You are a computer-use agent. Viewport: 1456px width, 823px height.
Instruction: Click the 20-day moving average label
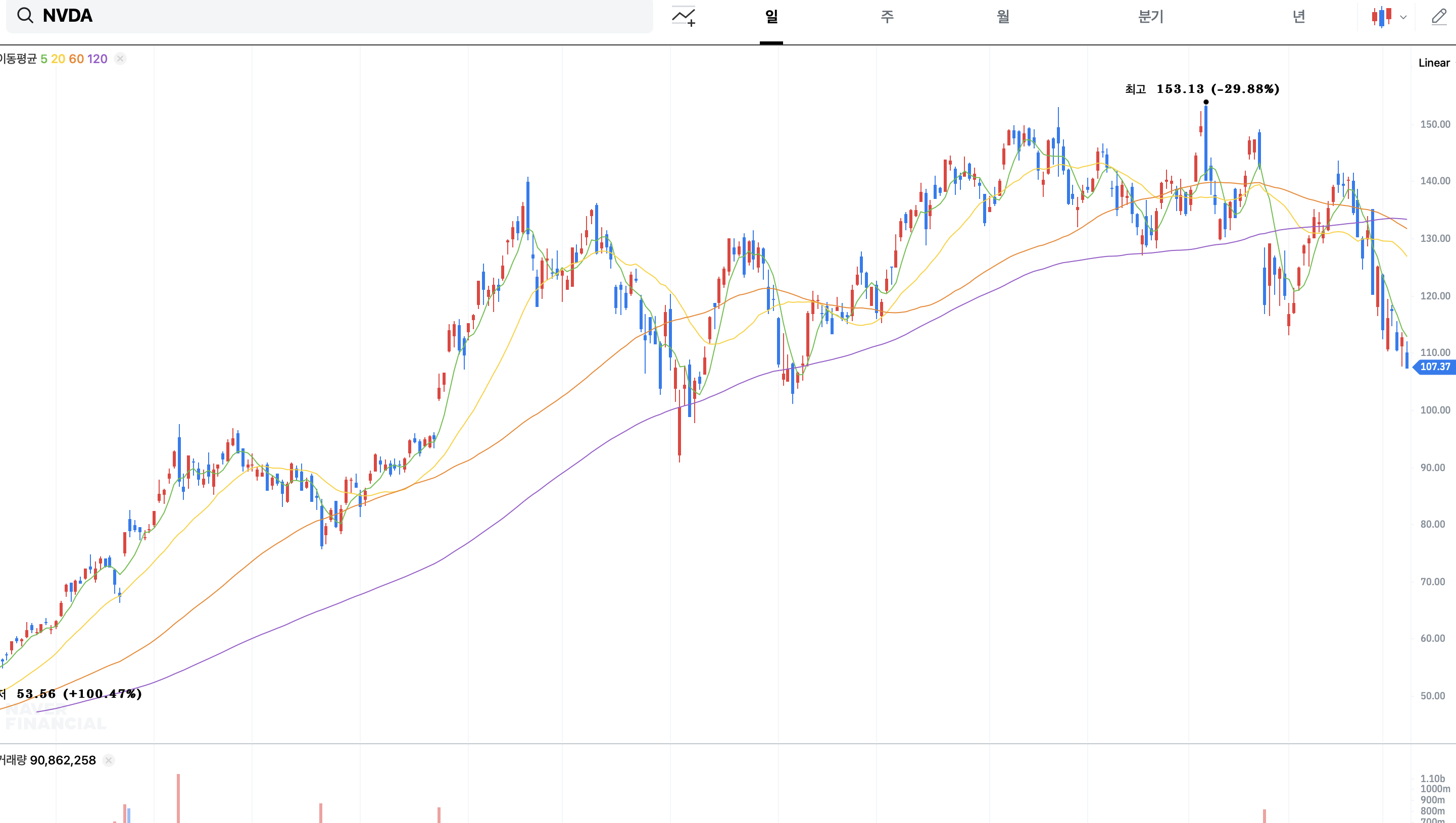[x=58, y=59]
